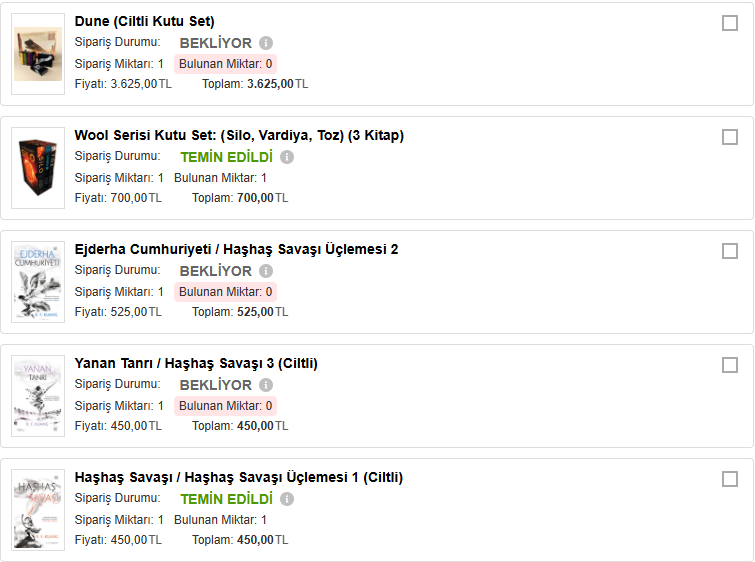Click info icon for Ejderha Cumhuriyeti status

266,271
